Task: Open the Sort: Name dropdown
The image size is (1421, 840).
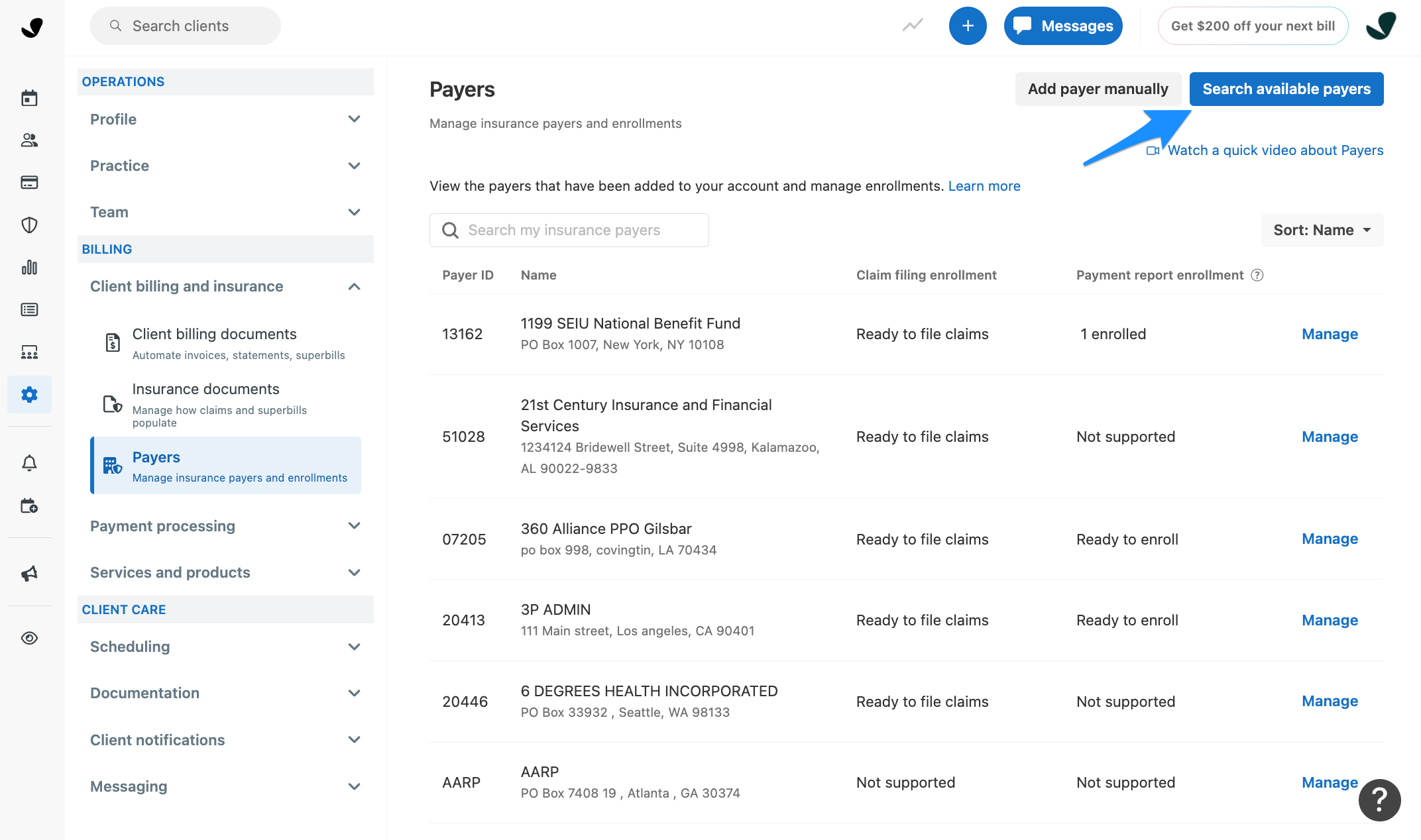Action: click(x=1322, y=230)
